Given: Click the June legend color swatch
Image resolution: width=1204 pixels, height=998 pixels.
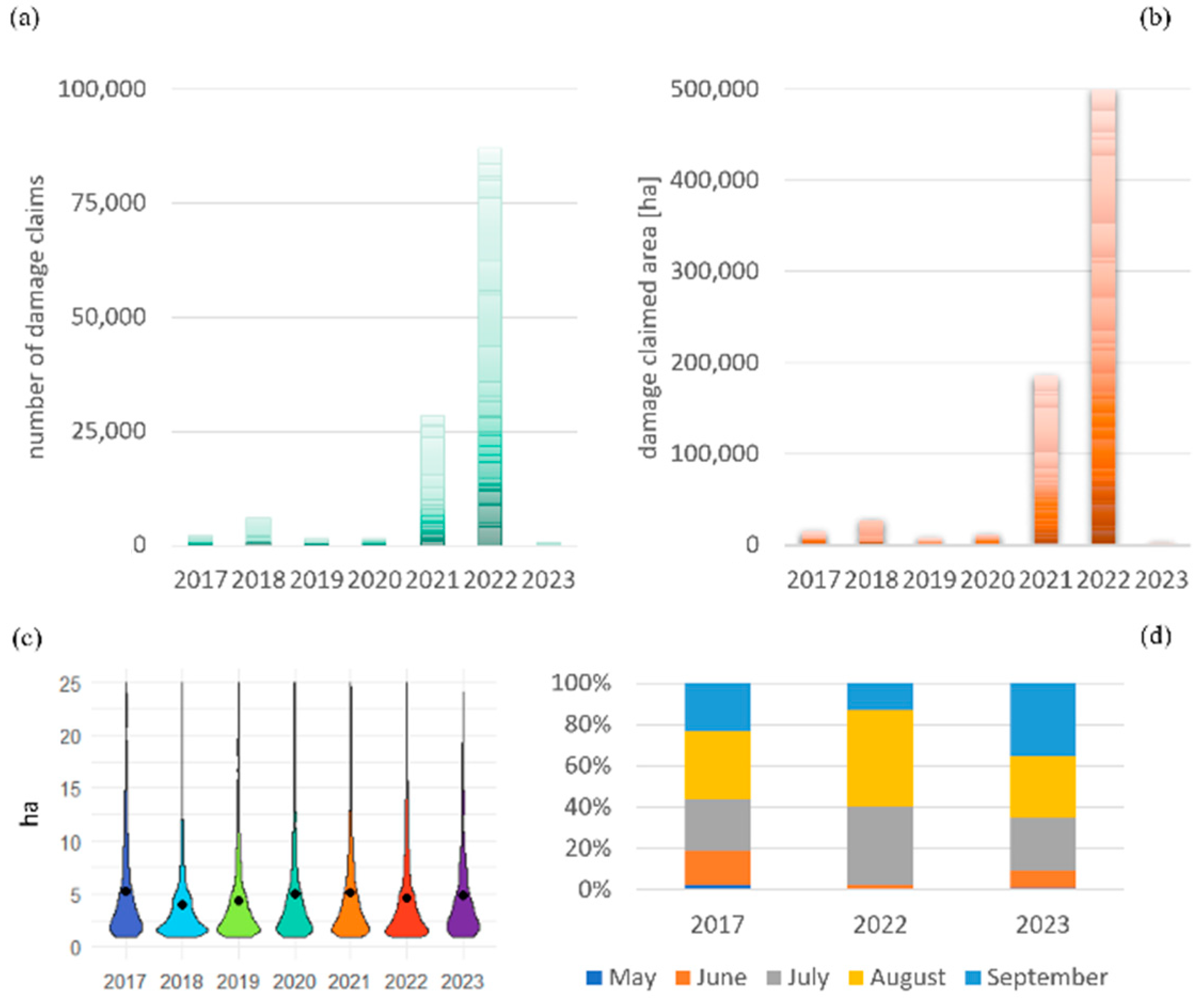Looking at the screenshot, I should coord(683,977).
